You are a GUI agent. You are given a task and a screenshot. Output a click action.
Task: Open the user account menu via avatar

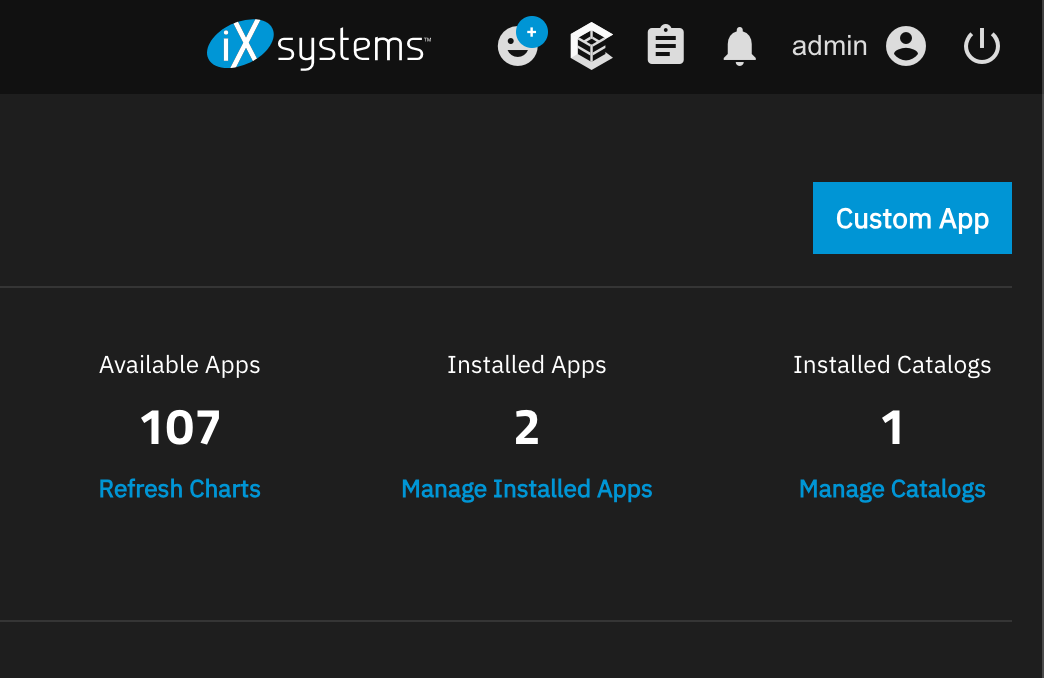click(x=905, y=45)
